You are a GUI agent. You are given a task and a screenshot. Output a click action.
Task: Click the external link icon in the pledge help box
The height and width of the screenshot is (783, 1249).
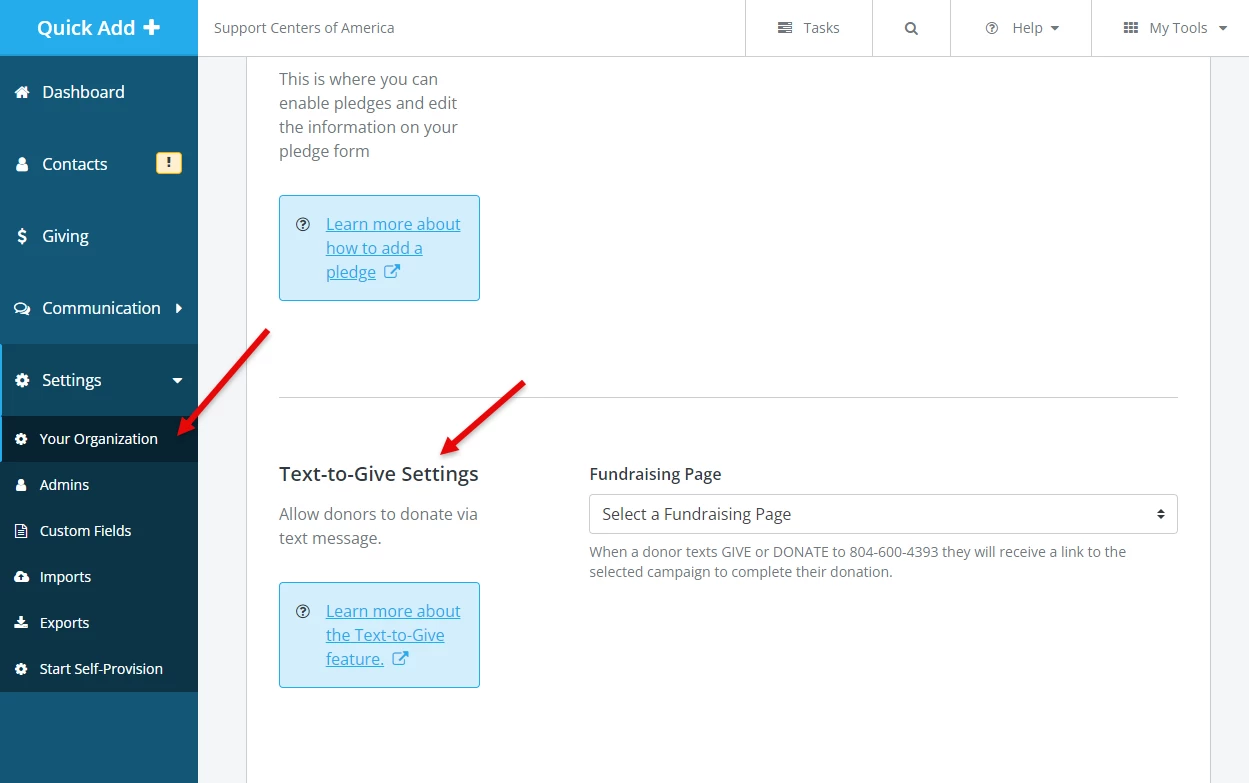pyautogui.click(x=390, y=271)
